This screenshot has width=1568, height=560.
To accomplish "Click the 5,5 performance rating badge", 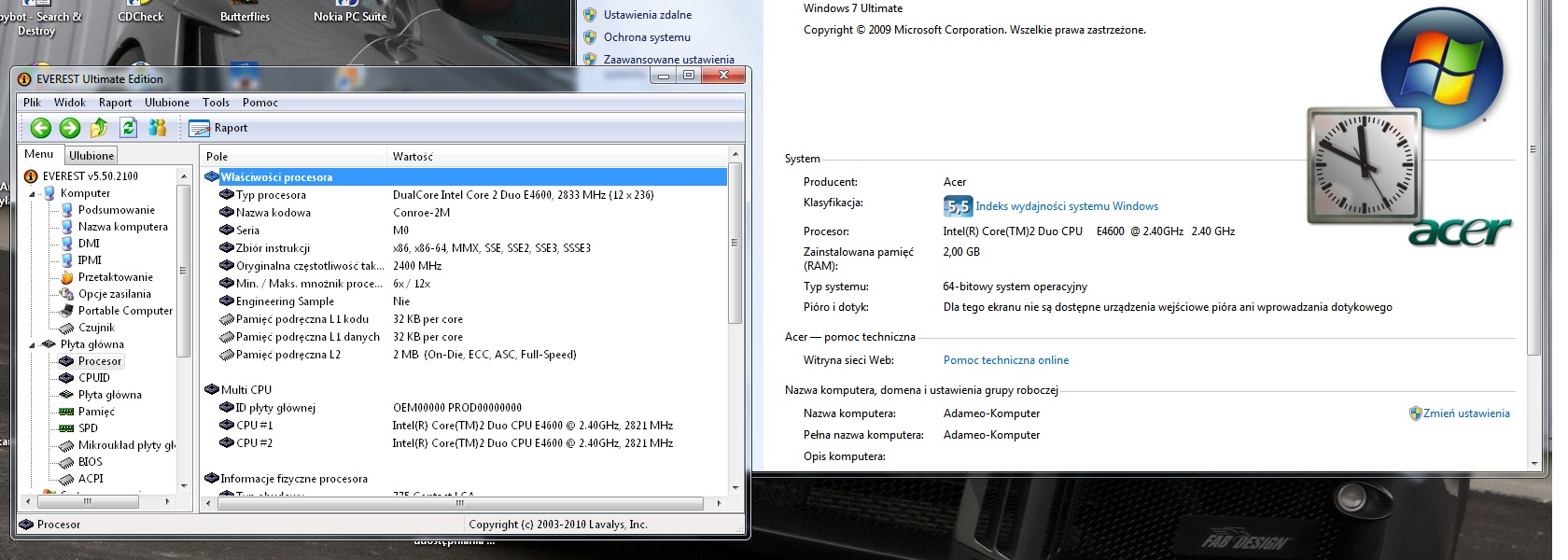I will tap(958, 206).
